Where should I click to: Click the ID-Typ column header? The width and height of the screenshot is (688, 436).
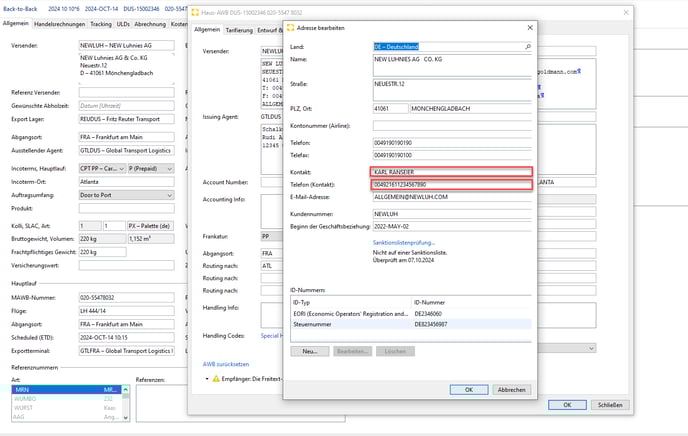coord(351,302)
